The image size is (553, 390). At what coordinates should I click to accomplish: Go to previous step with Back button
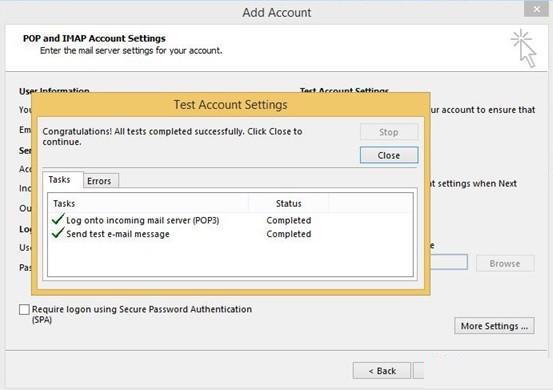click(382, 371)
